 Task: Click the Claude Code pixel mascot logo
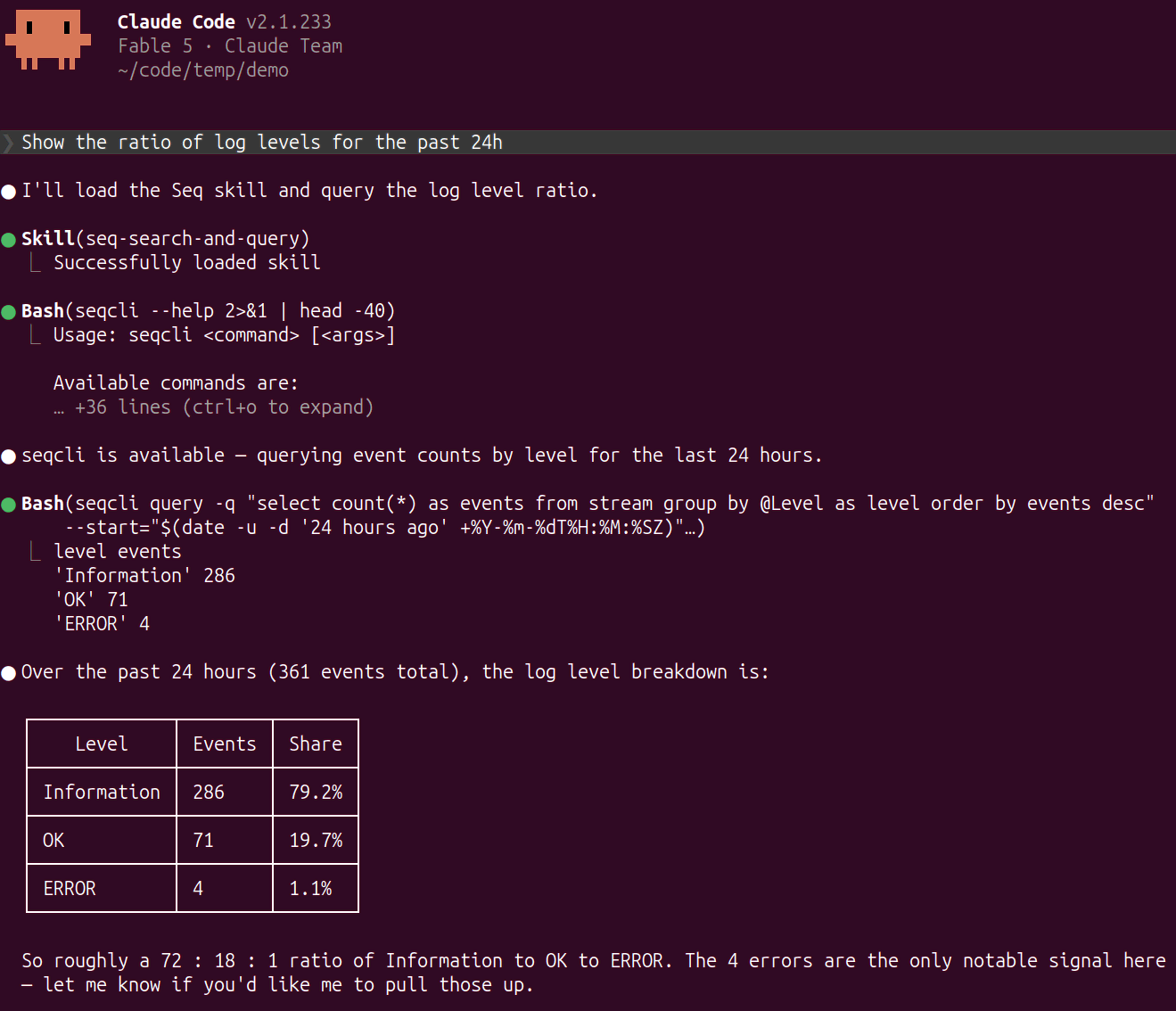[x=48, y=39]
